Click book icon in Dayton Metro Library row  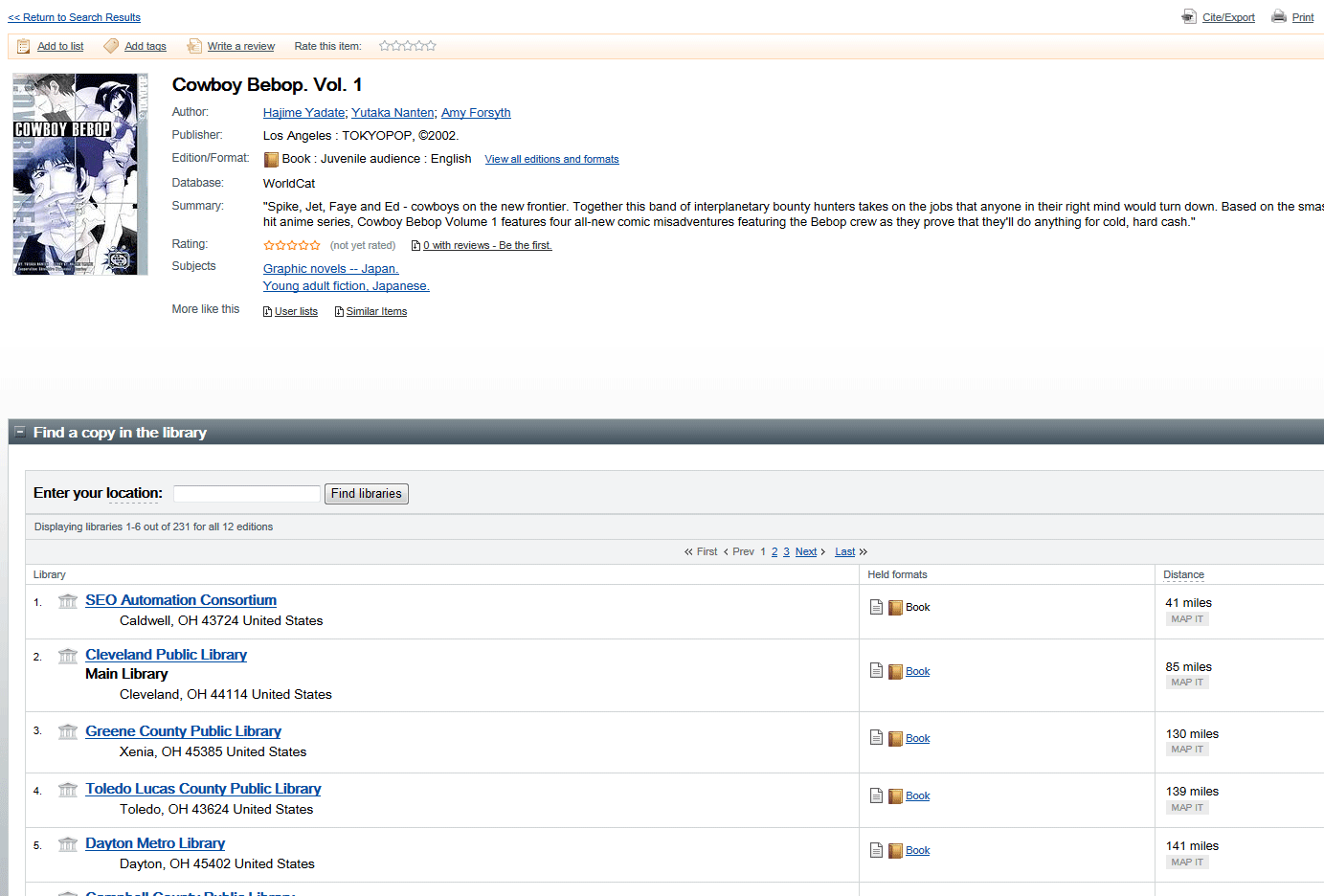[x=895, y=851]
